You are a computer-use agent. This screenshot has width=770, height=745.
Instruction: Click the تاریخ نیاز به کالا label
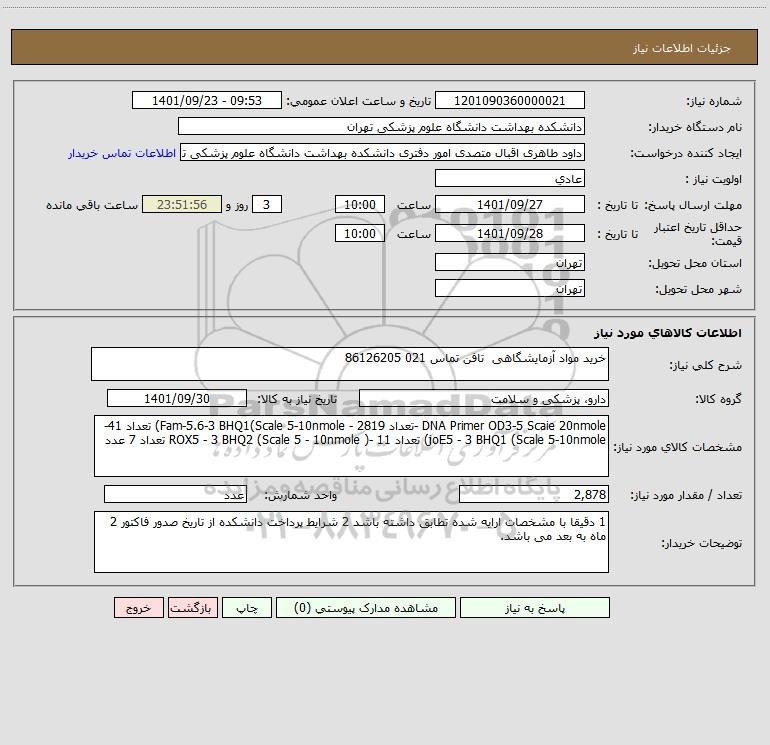point(297,399)
